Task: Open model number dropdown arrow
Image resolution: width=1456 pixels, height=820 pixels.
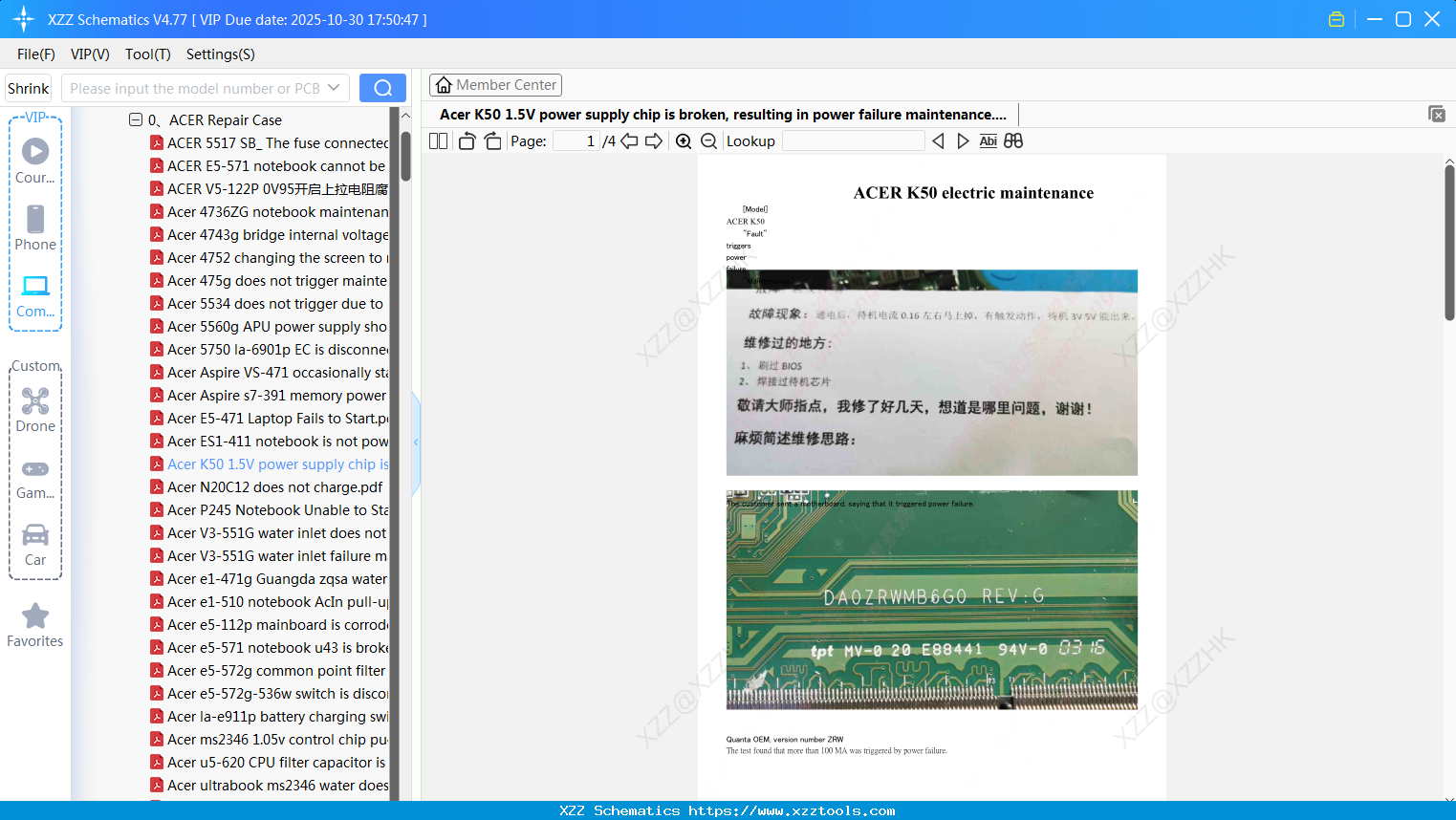Action: click(x=334, y=88)
